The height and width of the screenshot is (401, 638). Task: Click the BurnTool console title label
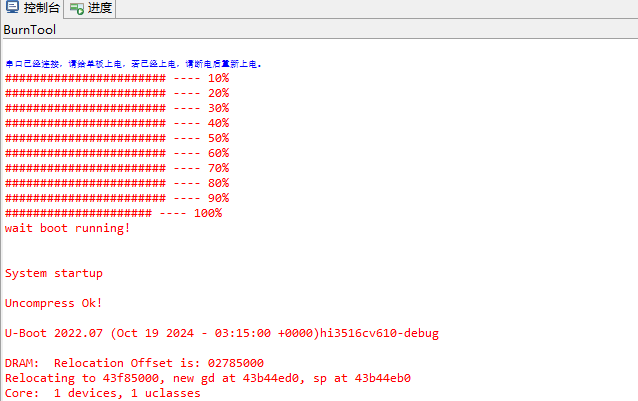click(x=30, y=30)
